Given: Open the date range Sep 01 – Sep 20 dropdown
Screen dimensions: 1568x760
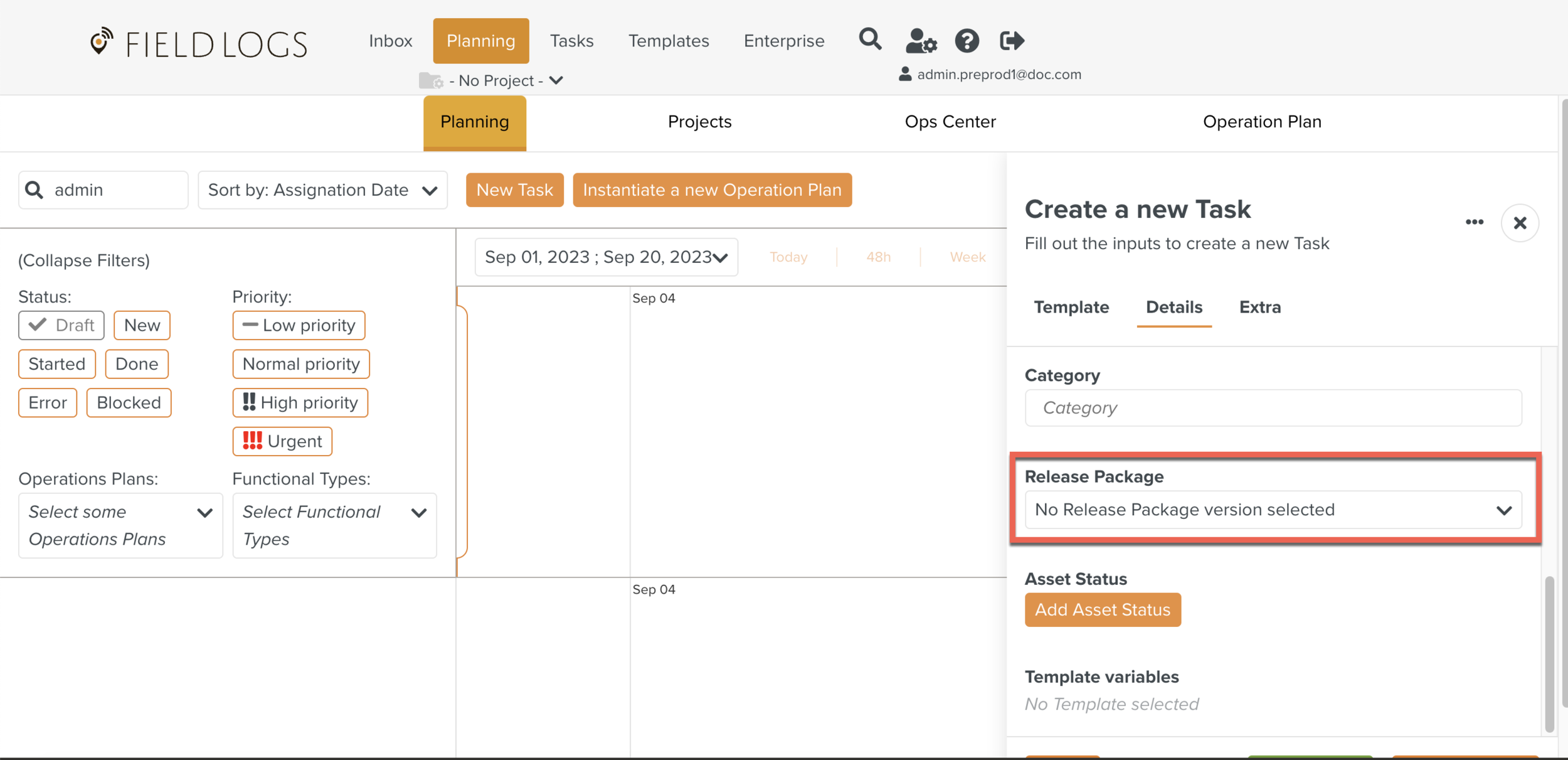Looking at the screenshot, I should 606,257.
